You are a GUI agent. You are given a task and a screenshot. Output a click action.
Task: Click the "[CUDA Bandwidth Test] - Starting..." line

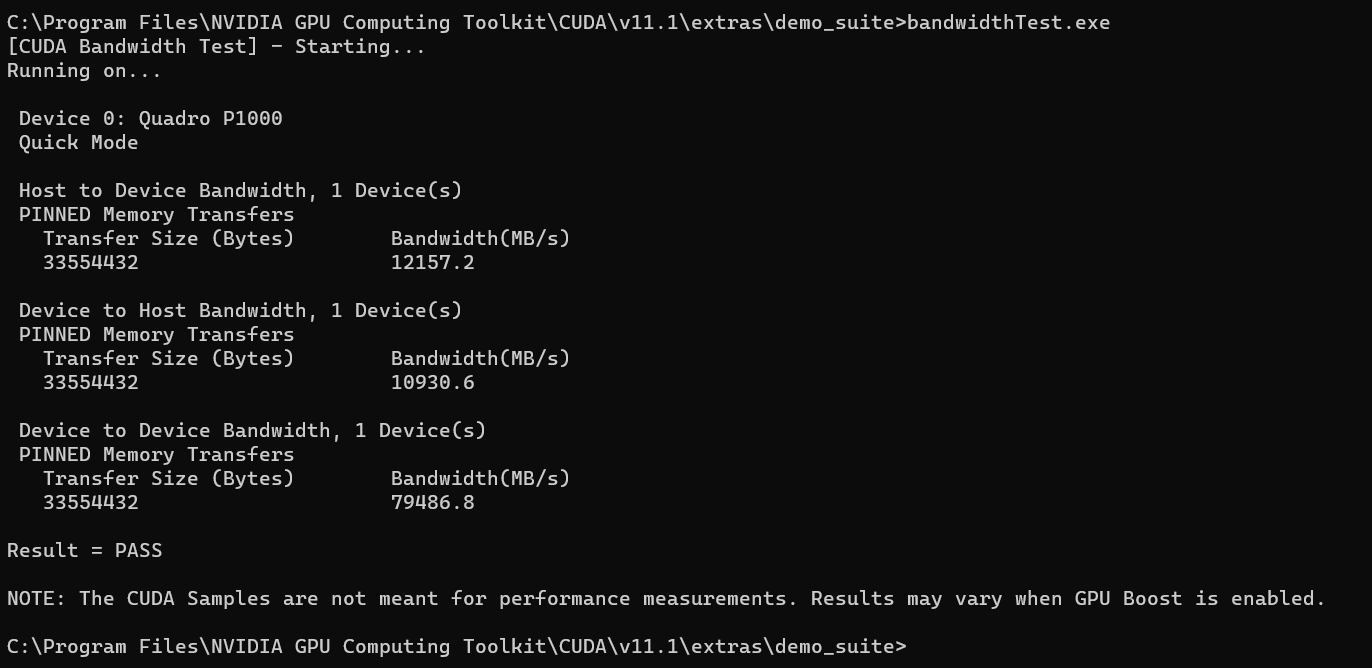tap(216, 46)
